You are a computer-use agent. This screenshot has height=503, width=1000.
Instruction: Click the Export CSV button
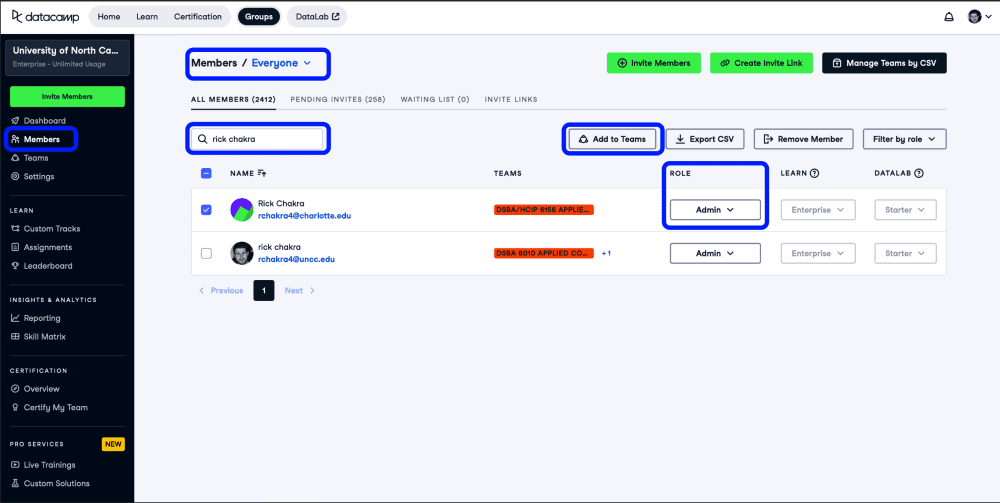point(704,139)
